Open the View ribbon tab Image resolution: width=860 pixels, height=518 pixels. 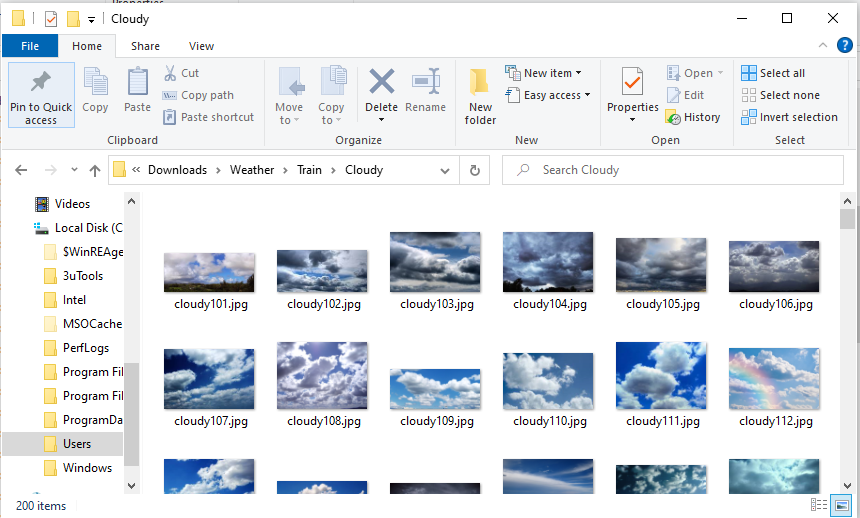pyautogui.click(x=201, y=46)
